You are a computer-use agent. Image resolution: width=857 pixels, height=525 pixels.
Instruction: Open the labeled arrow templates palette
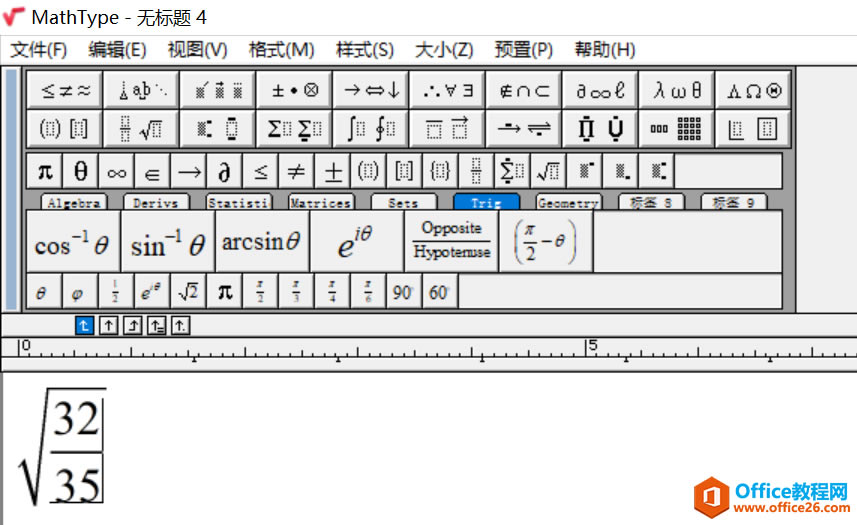click(524, 129)
